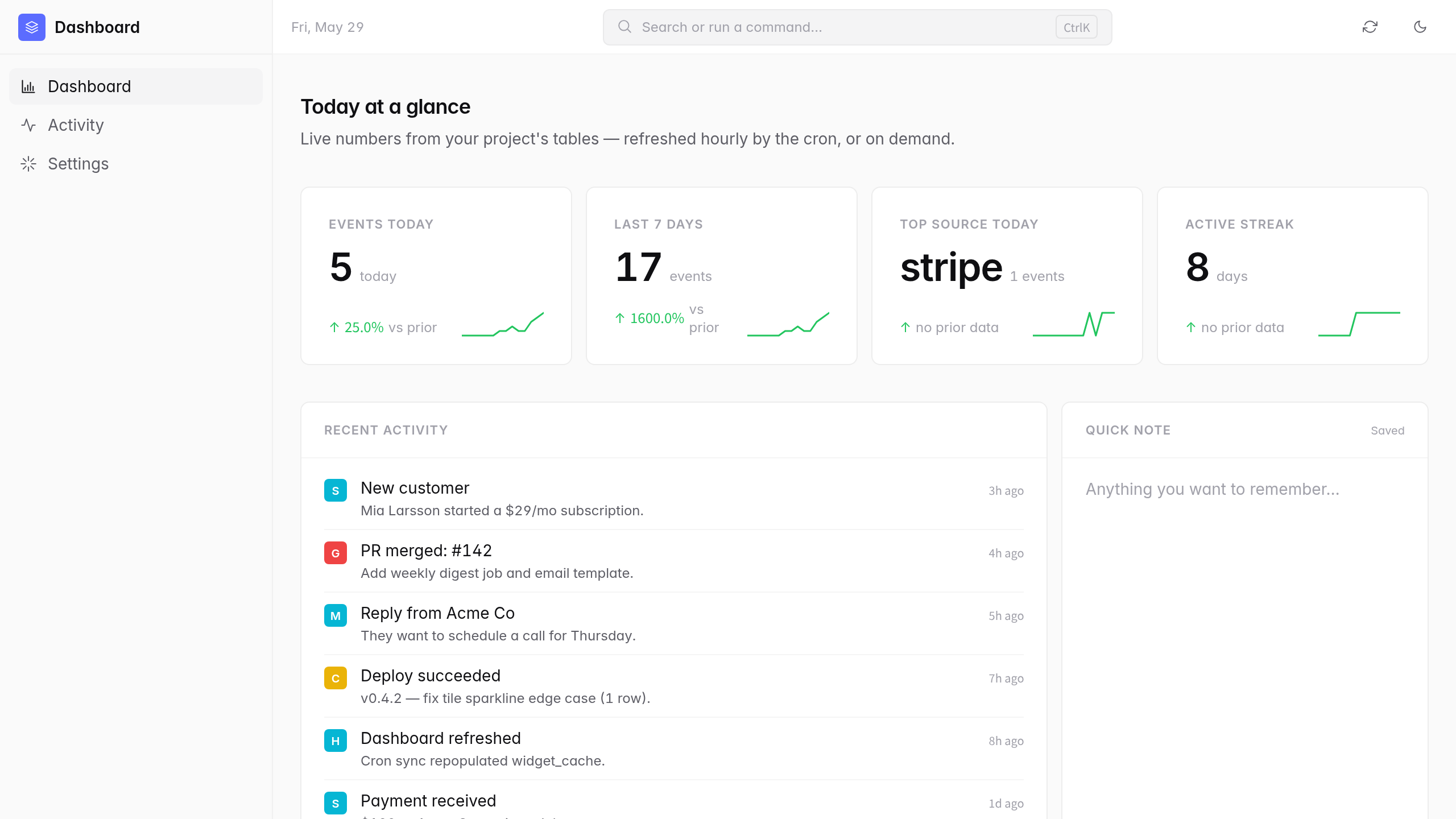
Task: Open the New customer activity row
Action: (674, 499)
